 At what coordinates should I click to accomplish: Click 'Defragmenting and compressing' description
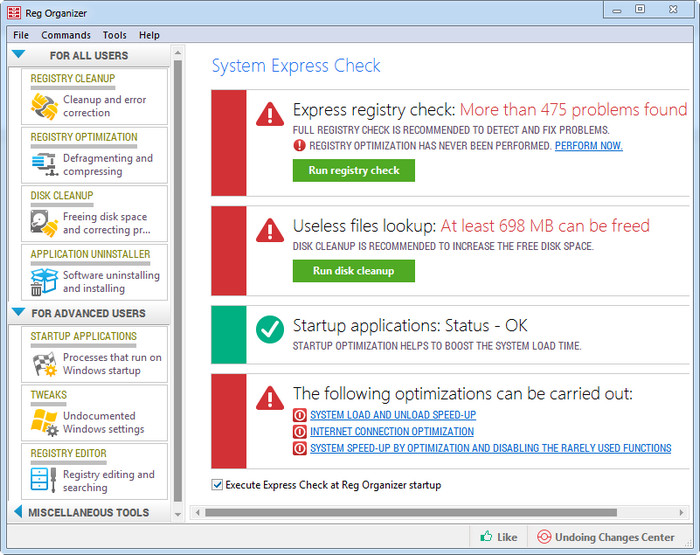click(x=108, y=165)
